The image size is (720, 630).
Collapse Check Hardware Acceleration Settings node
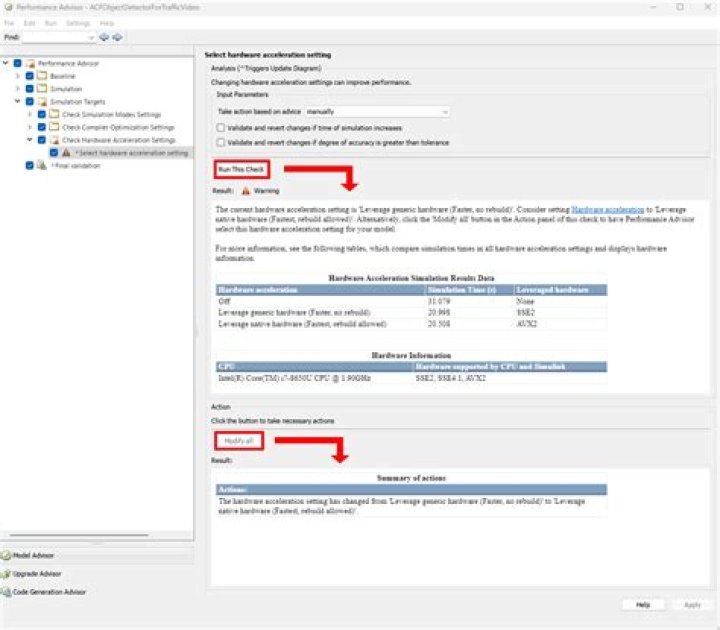pos(30,139)
